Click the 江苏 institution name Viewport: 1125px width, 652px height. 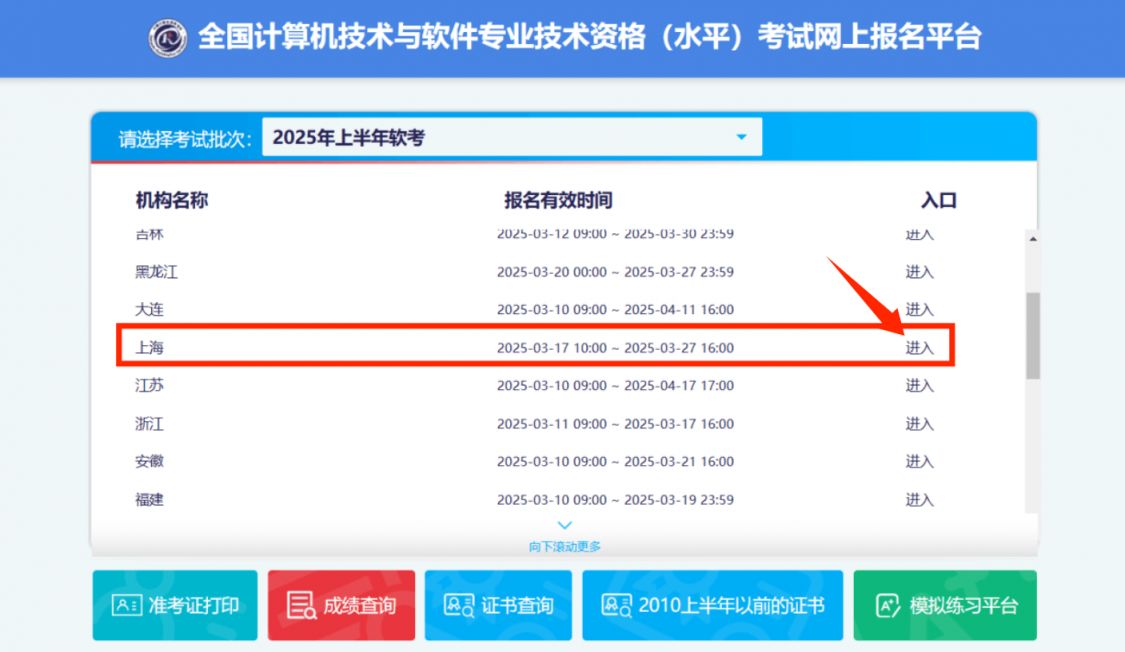[149, 385]
